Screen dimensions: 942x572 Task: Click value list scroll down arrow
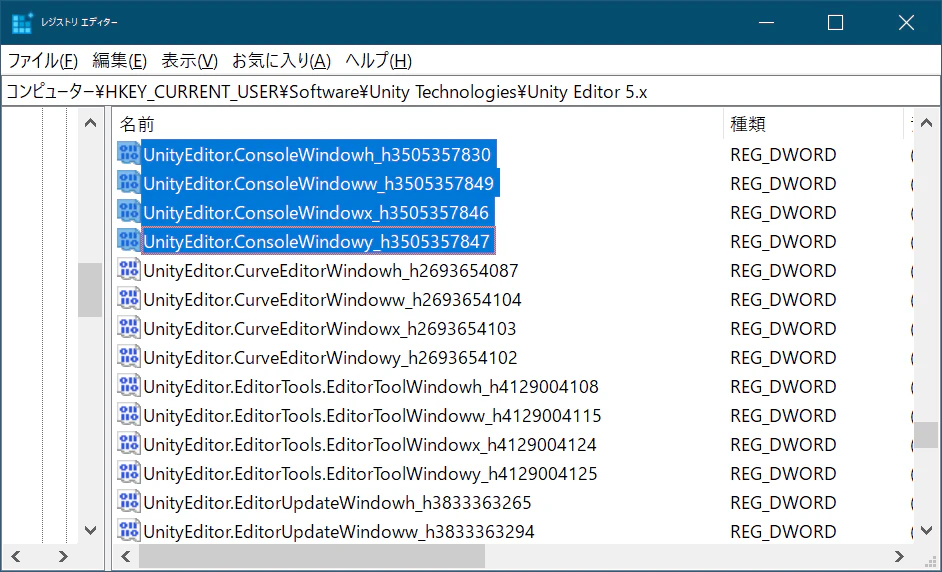pyautogui.click(x=926, y=530)
